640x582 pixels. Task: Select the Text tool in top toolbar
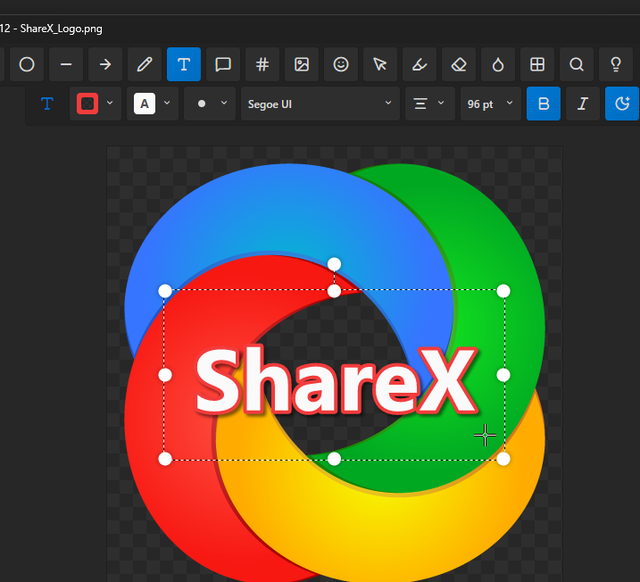coord(184,64)
